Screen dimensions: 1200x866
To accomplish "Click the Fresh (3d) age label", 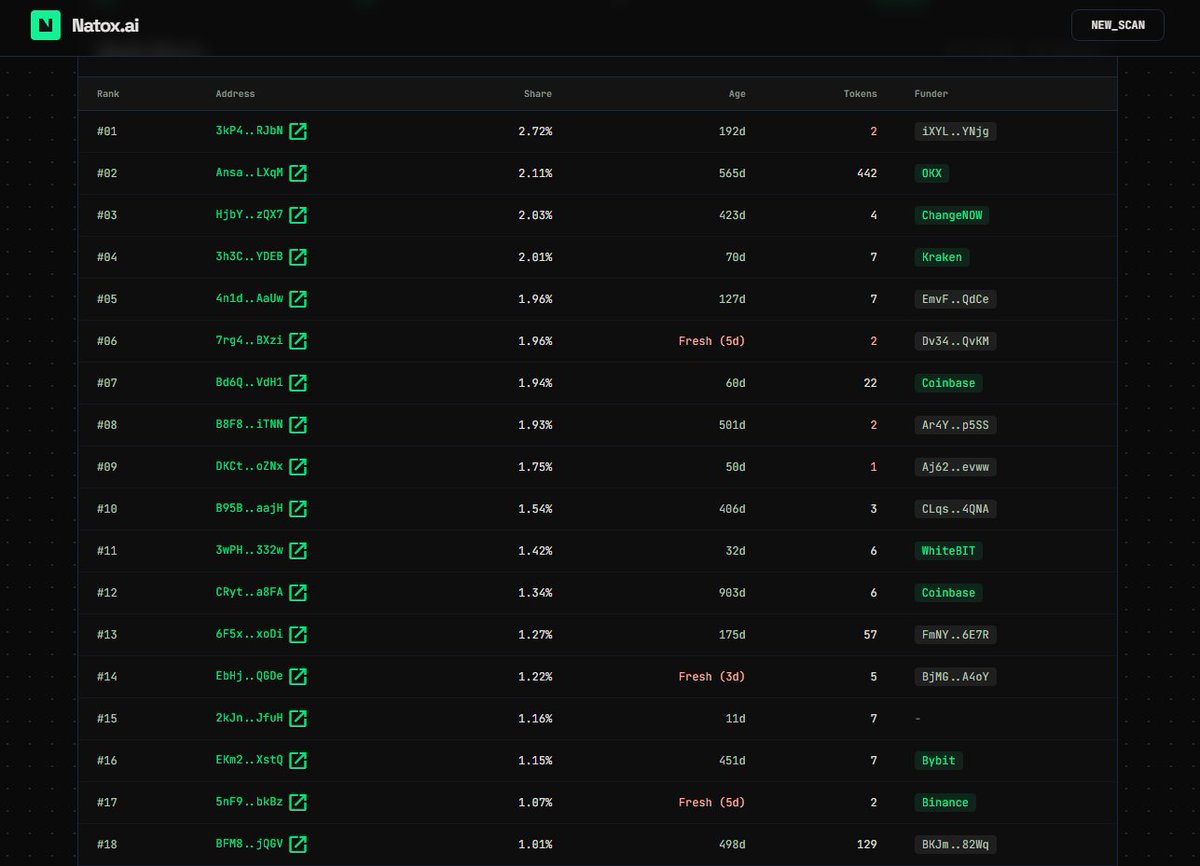I will 712,677.
